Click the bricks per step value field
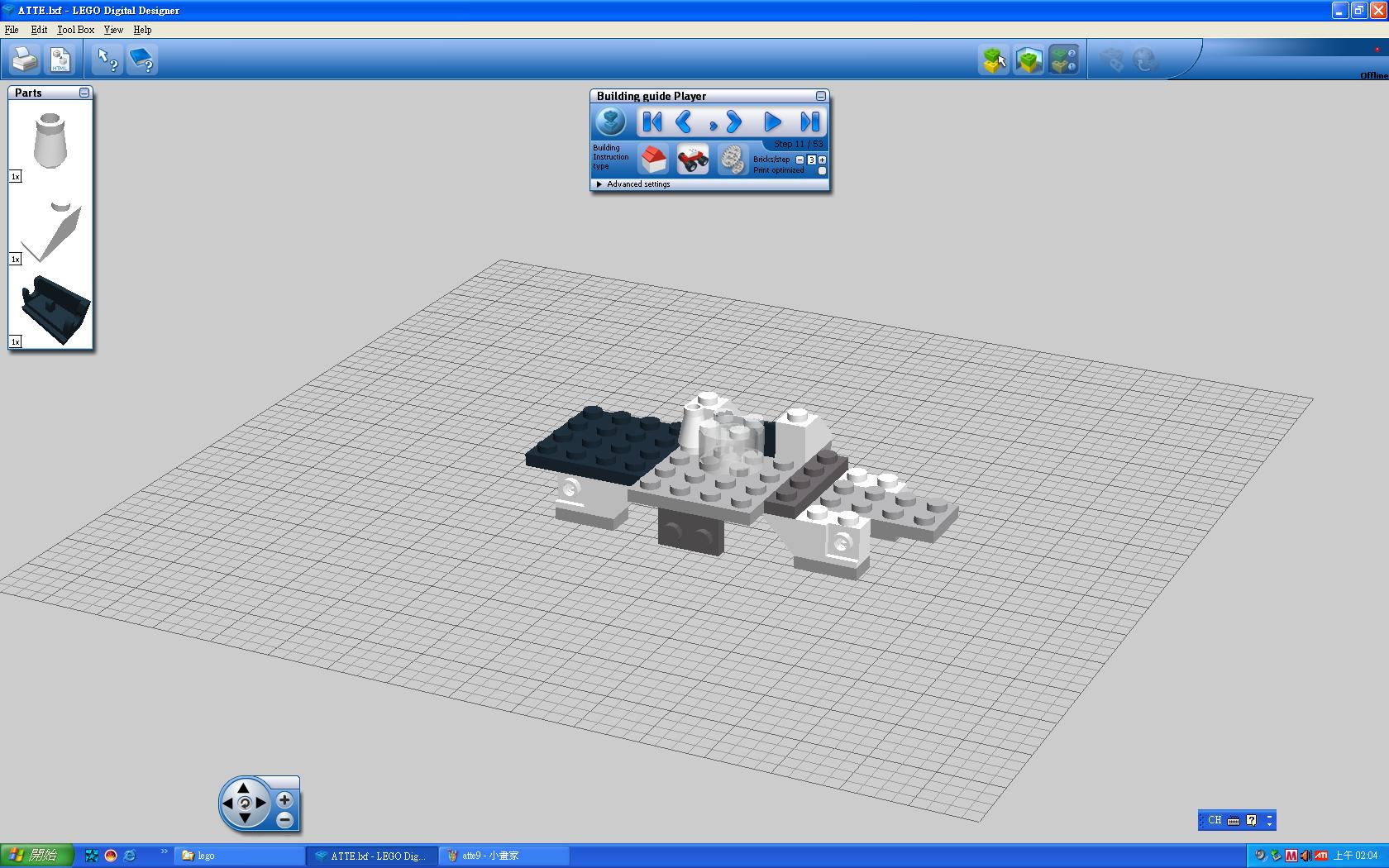Screen dimensions: 1389x868 coord(811,160)
